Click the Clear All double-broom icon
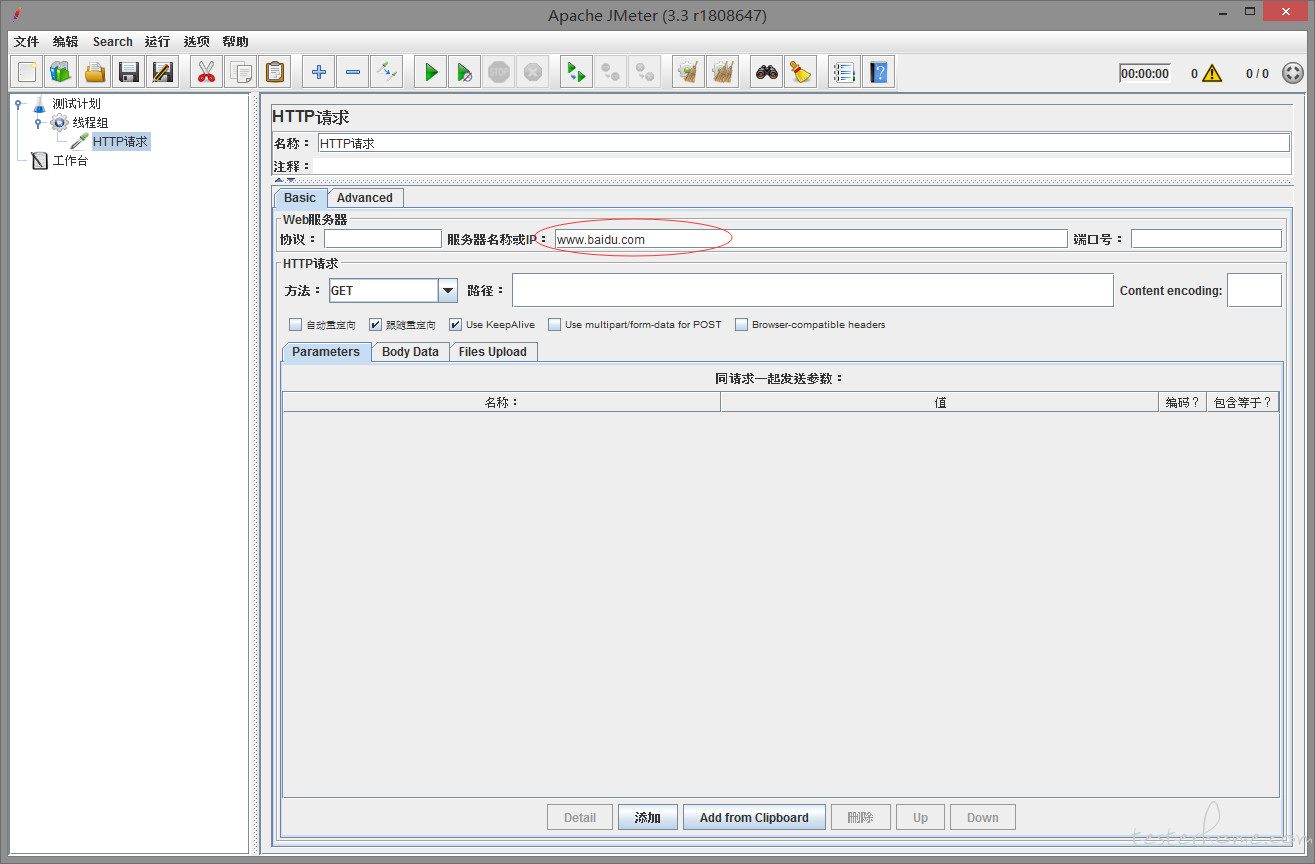 pos(722,72)
